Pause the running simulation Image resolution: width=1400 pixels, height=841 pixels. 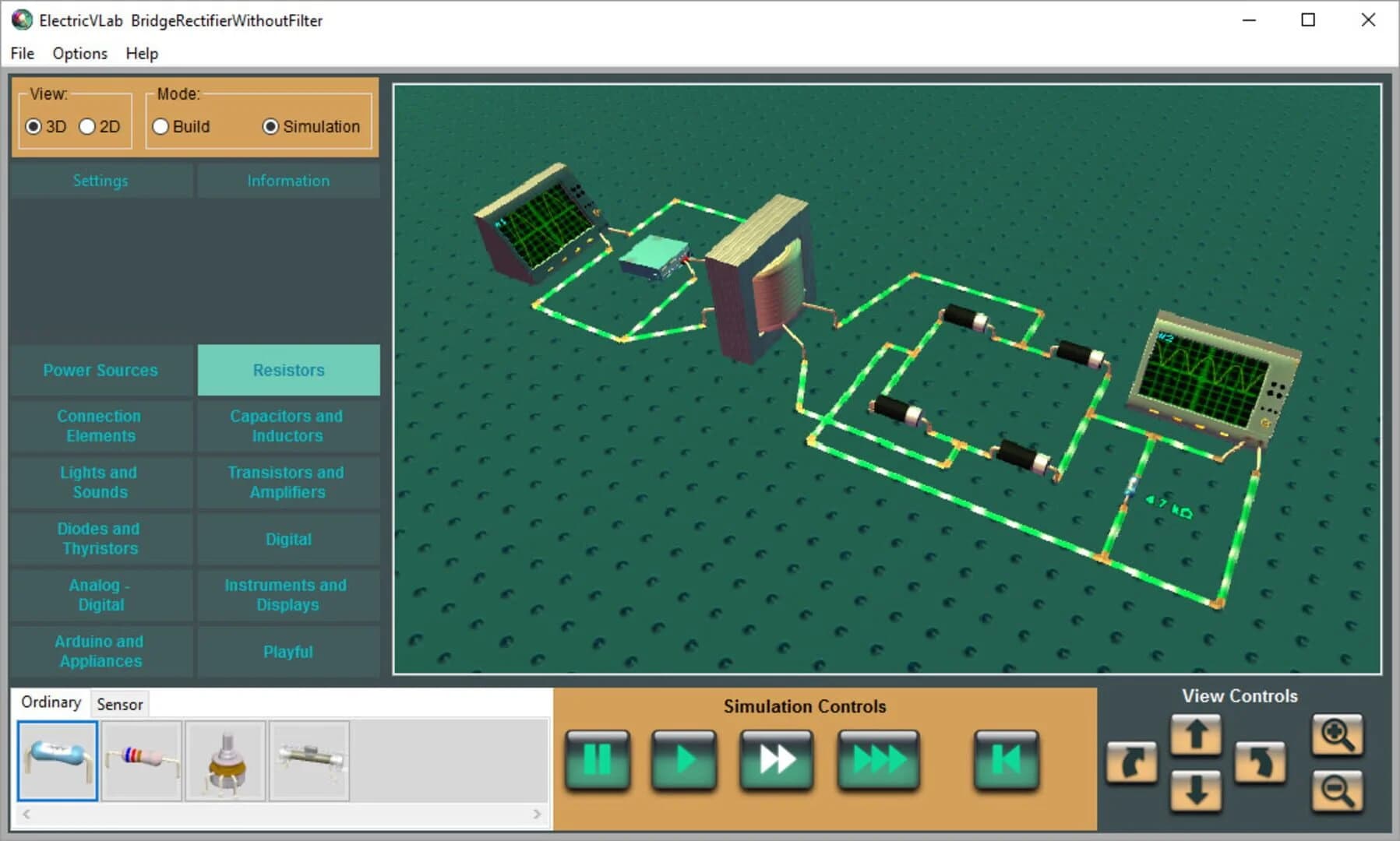point(597,761)
